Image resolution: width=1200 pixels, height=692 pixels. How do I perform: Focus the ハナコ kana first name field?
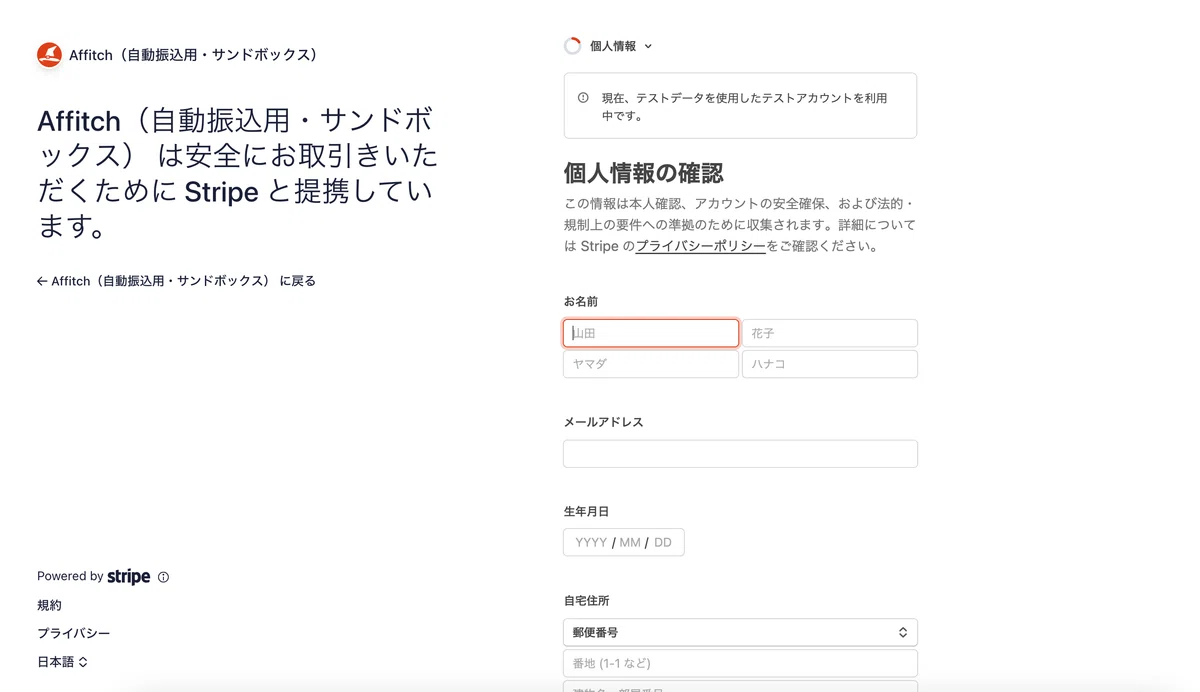830,364
